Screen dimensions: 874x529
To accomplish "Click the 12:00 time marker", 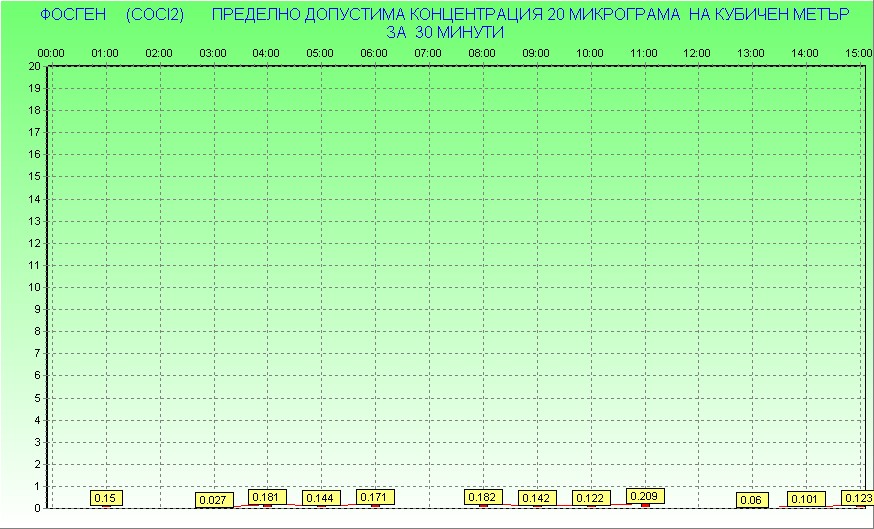I will [698, 53].
